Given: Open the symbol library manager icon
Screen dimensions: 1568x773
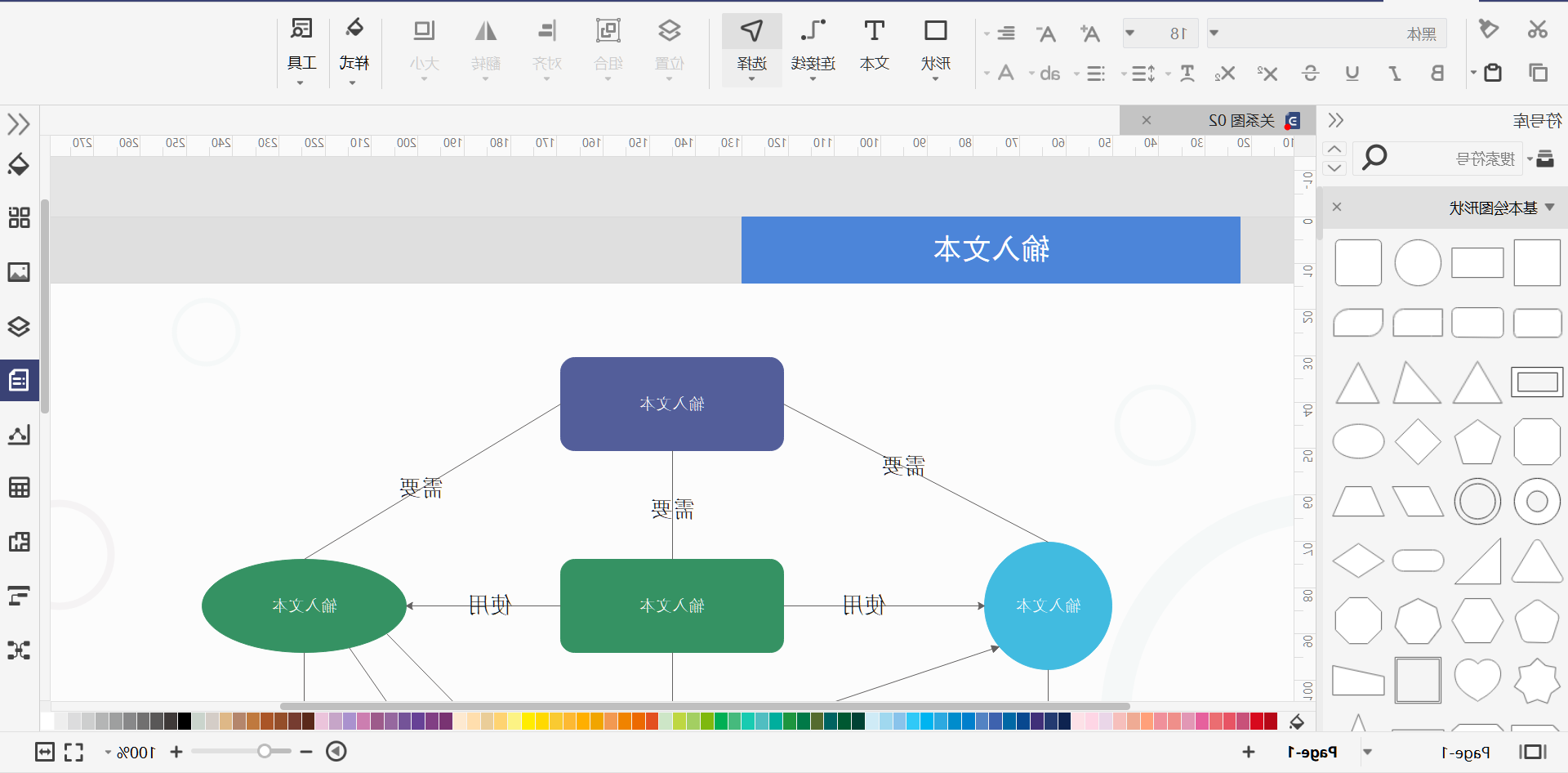Looking at the screenshot, I should point(1544,159).
